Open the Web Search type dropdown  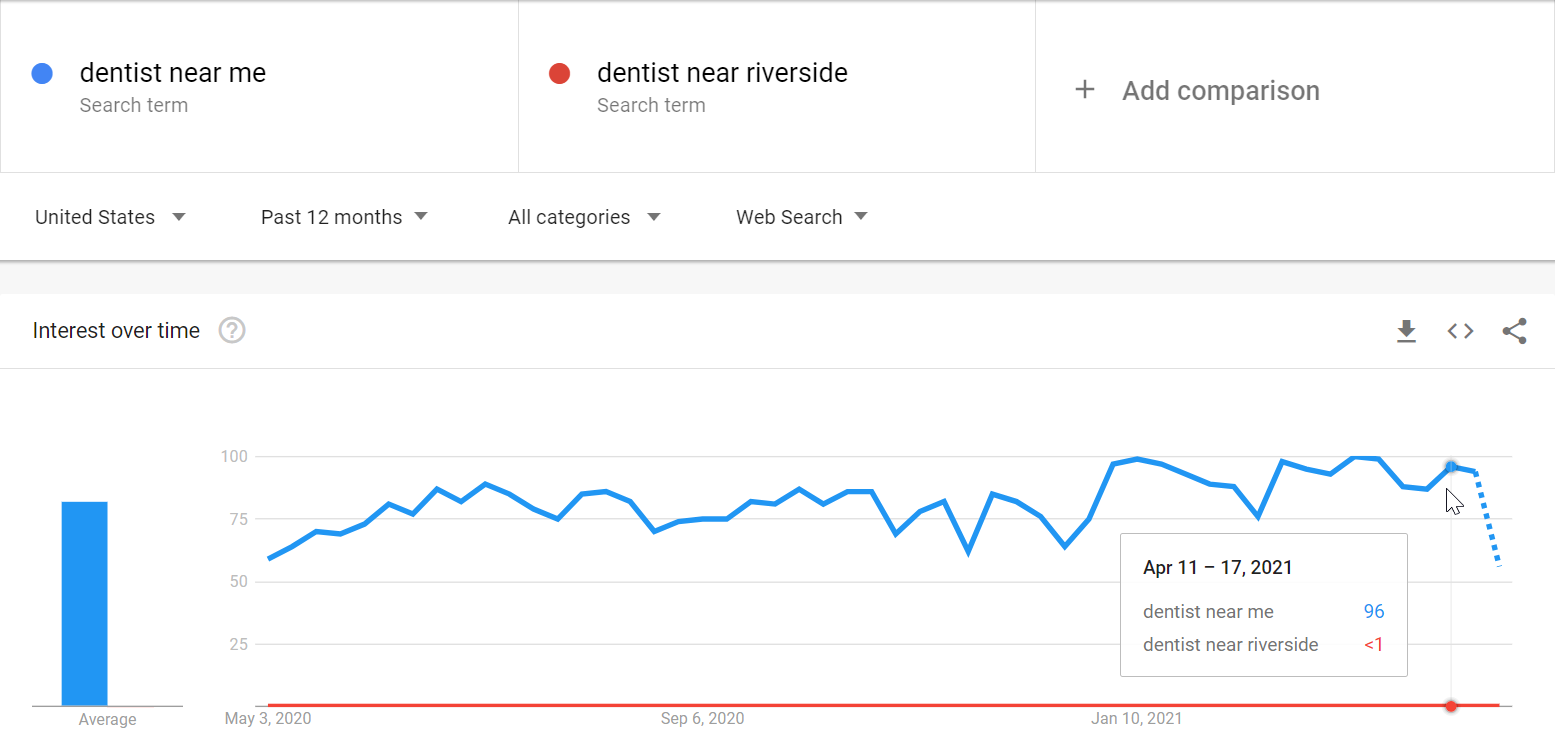[802, 217]
